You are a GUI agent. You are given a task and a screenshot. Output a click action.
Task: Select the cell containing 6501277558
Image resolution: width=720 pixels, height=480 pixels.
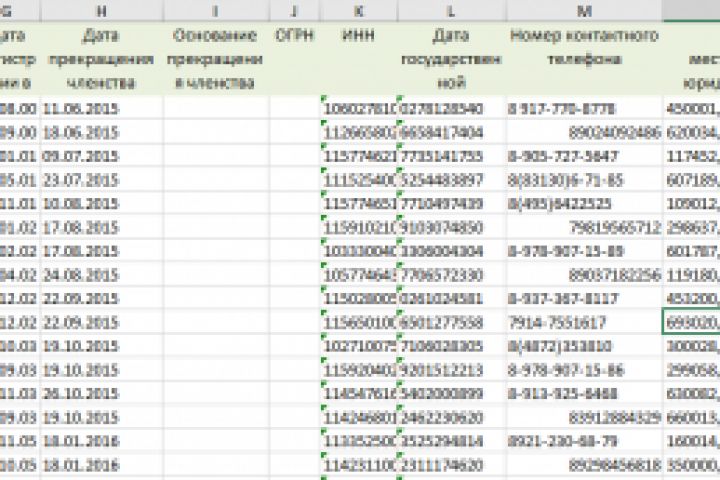tap(452, 322)
